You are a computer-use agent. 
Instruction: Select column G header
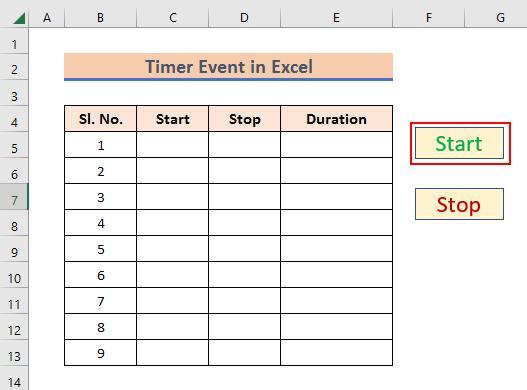tap(500, 17)
